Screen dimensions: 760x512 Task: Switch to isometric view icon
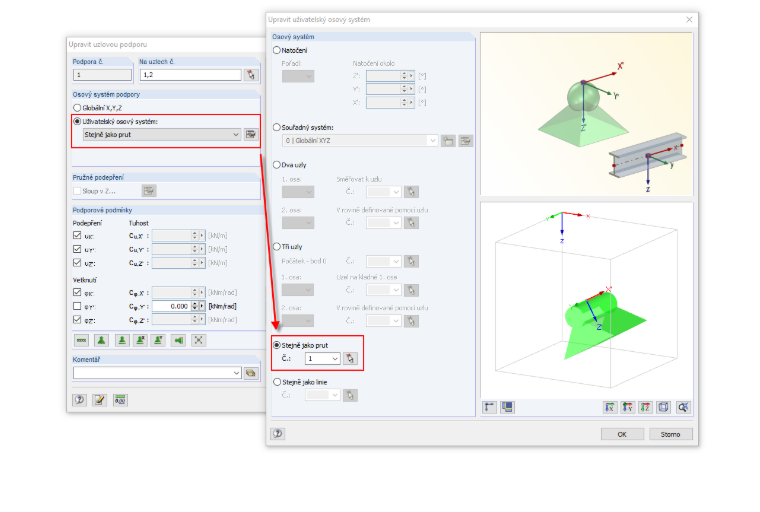pos(663,407)
